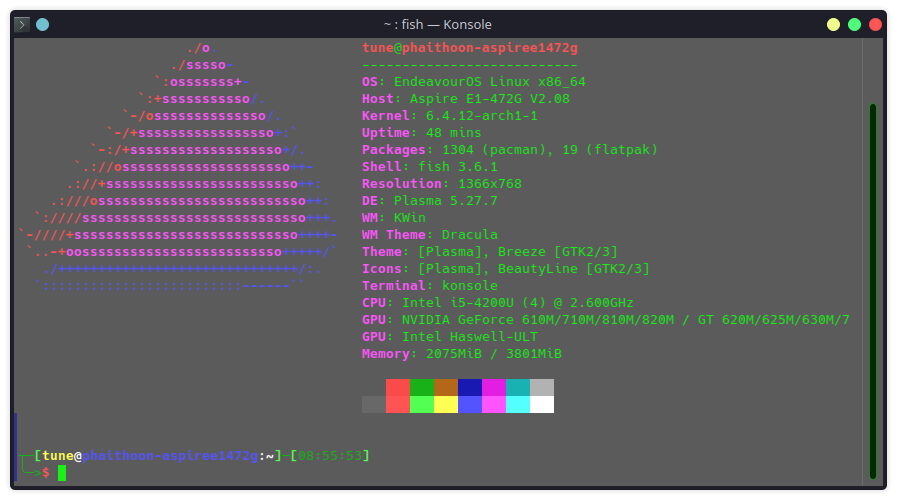The width and height of the screenshot is (897, 500).
Task: Click the 'Uptime: 48 mins' line
Action: [422, 133]
